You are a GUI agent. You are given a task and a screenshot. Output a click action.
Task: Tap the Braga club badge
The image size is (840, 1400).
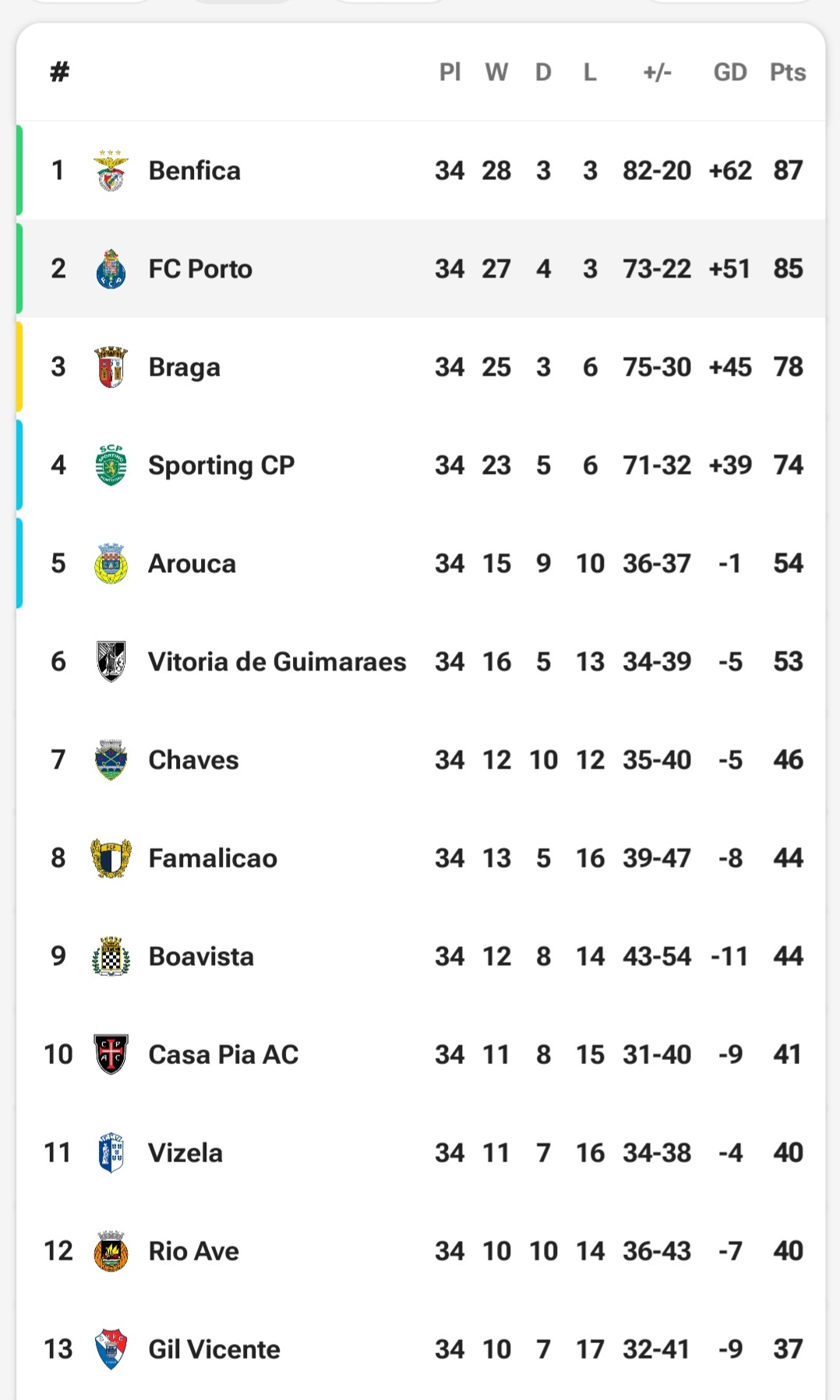click(111, 367)
